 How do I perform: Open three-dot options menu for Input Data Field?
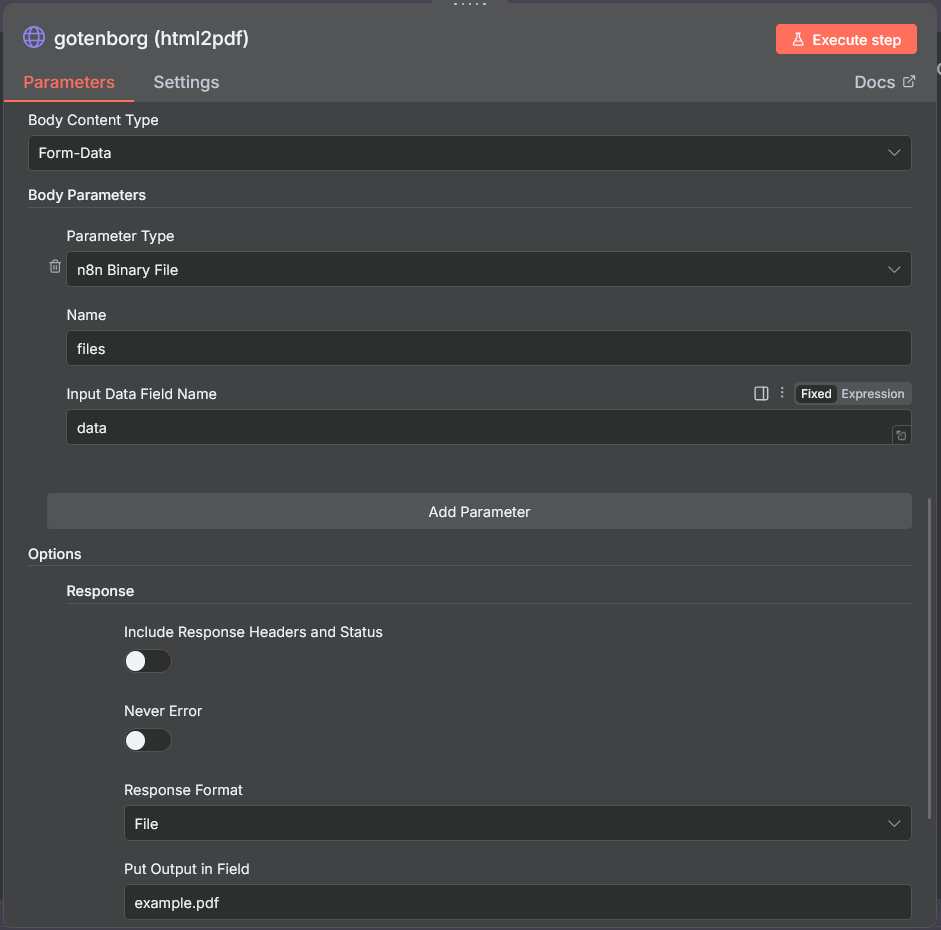tap(782, 394)
